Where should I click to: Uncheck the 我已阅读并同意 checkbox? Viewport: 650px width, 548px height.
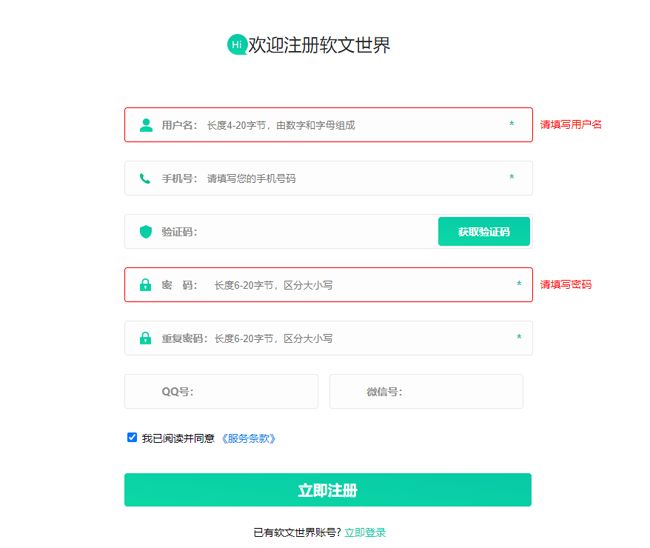click(x=132, y=437)
